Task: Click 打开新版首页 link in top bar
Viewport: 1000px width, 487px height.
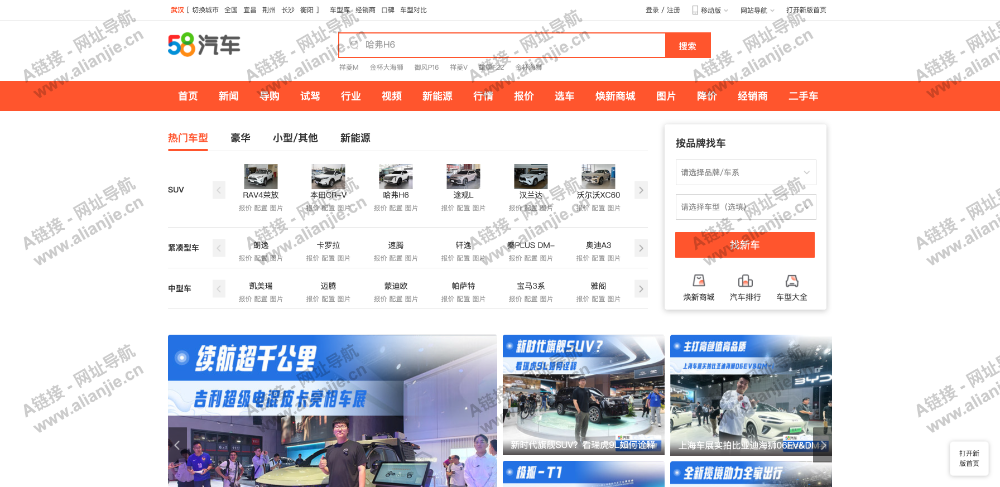Action: [807, 10]
